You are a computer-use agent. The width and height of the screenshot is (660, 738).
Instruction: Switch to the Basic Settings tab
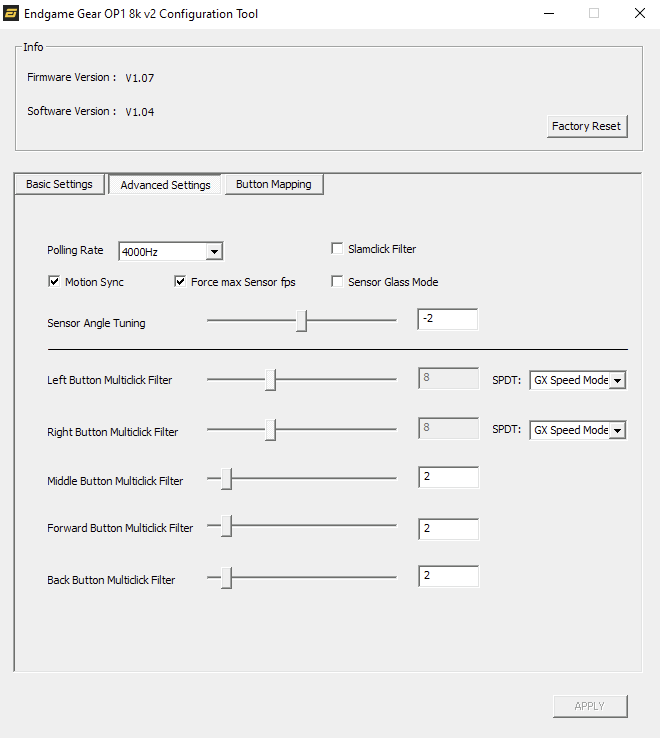pyautogui.click(x=59, y=184)
